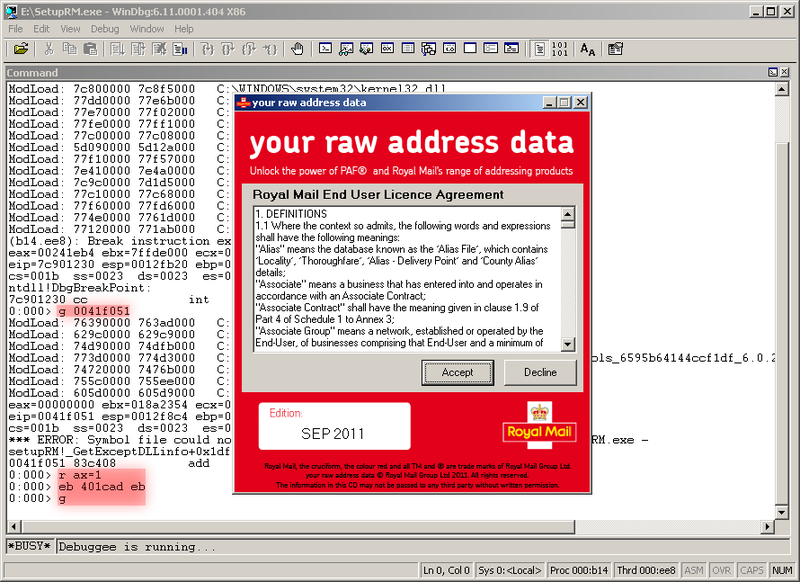Click the 'r ax=1' command line
800x582 pixels.
click(x=80, y=475)
